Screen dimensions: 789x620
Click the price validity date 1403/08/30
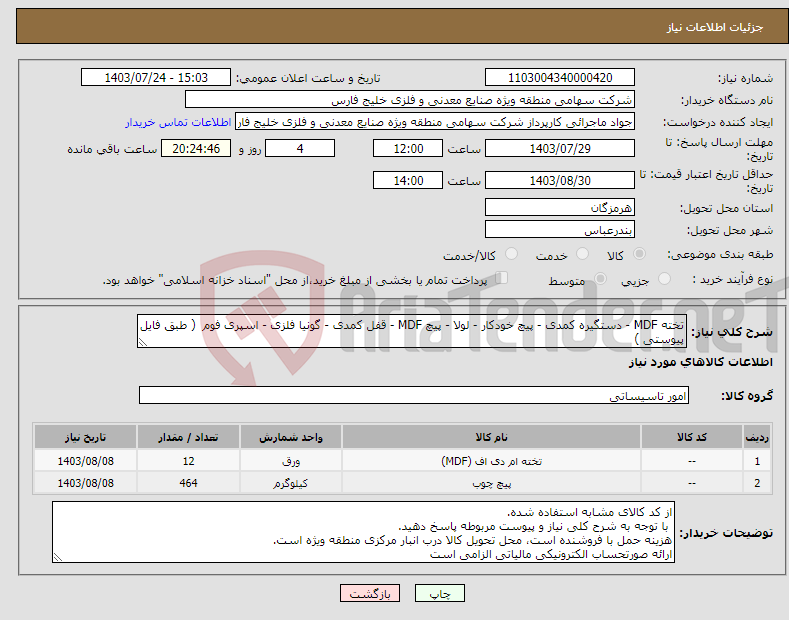560,180
